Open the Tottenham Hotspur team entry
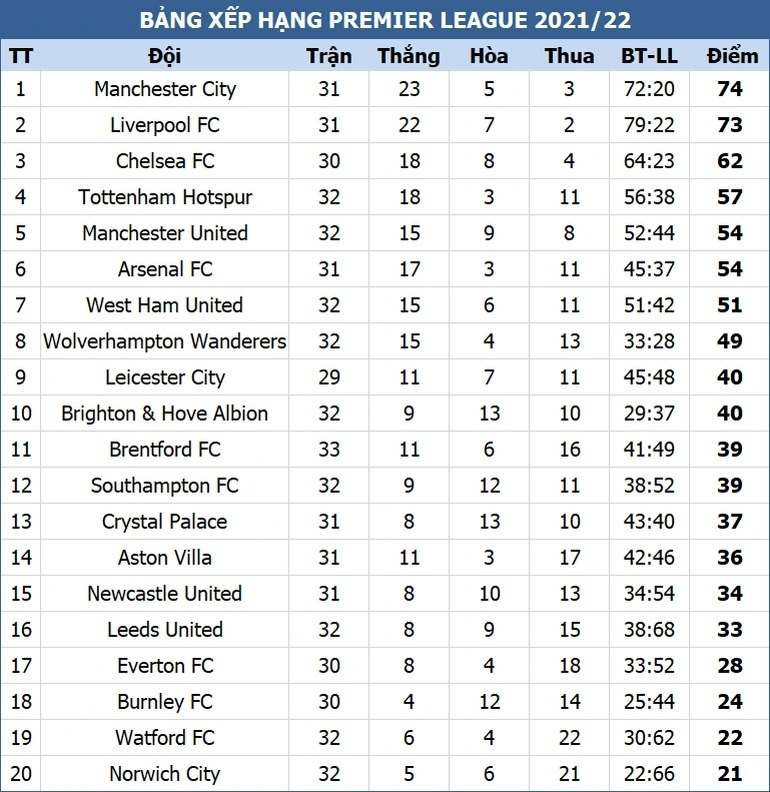 (x=165, y=197)
